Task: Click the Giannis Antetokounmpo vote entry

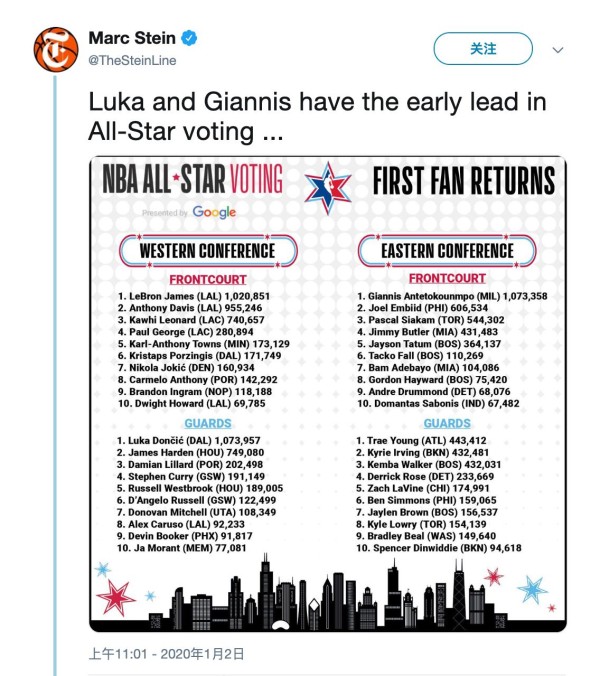Action: point(452,296)
